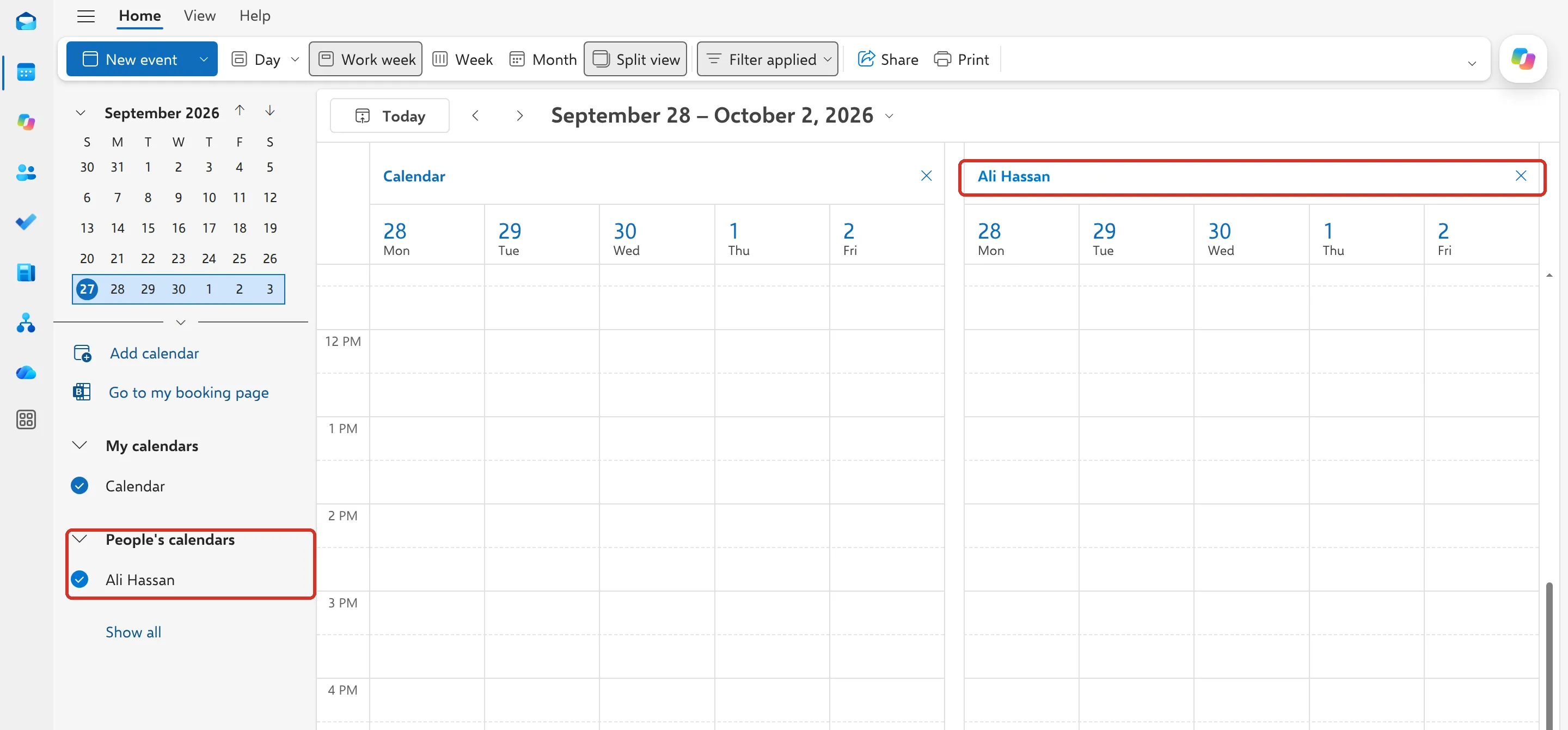Close the Ali Hassan calendar pane
Screen dimensions: 1568x730
coord(1521,176)
